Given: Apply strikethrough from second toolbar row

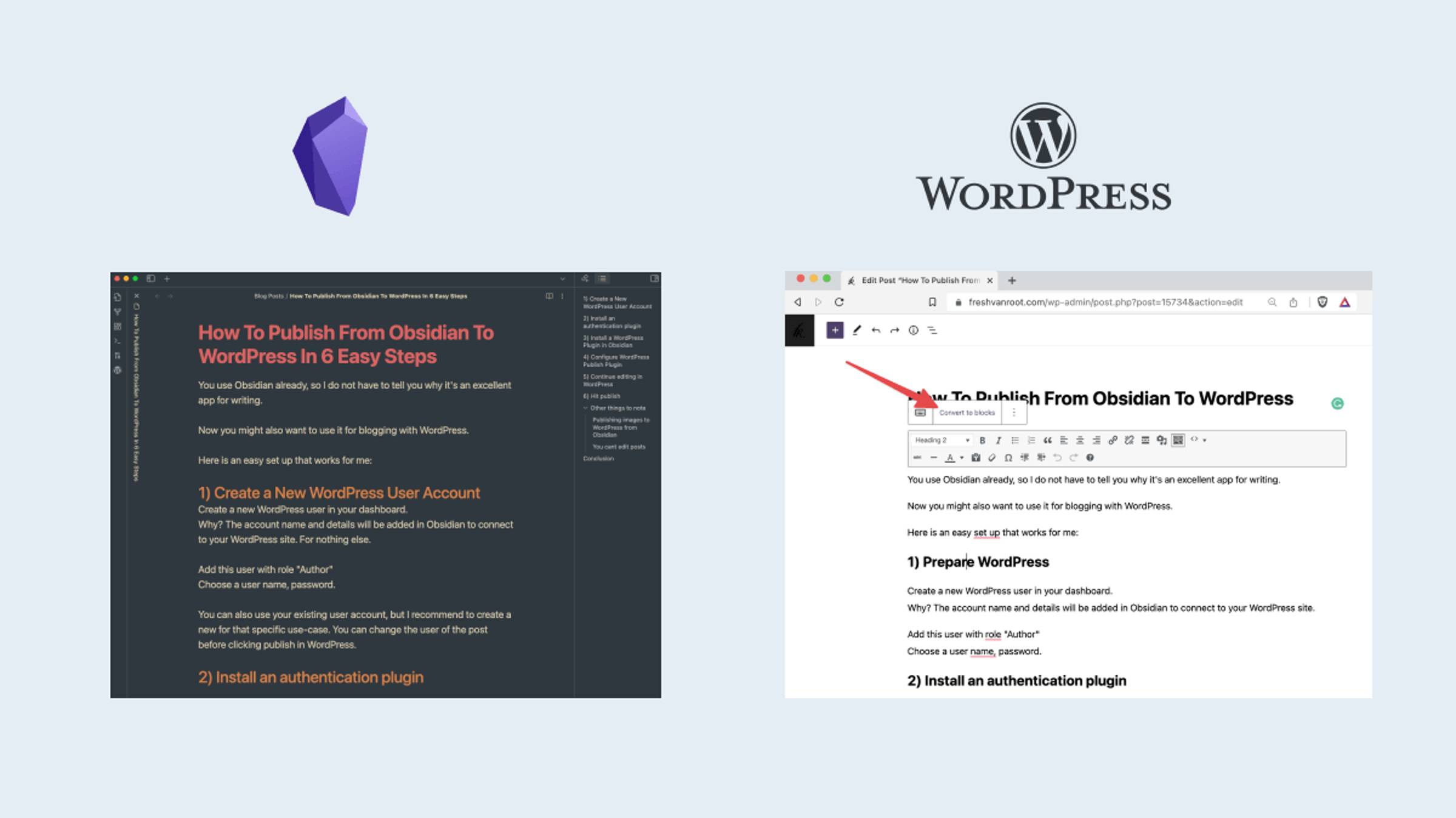Looking at the screenshot, I should pos(917,458).
